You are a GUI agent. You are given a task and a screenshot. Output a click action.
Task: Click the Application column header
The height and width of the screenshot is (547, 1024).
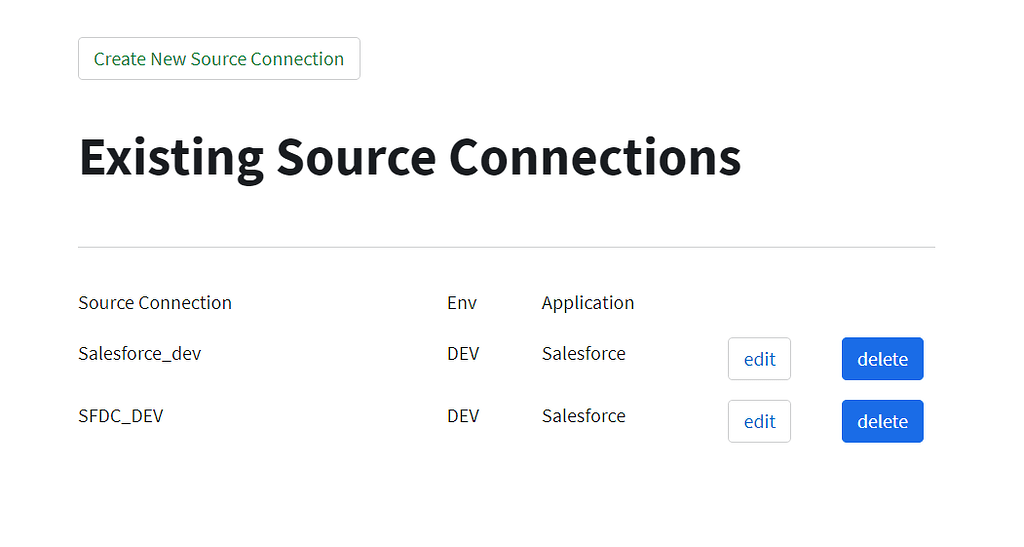(x=588, y=303)
